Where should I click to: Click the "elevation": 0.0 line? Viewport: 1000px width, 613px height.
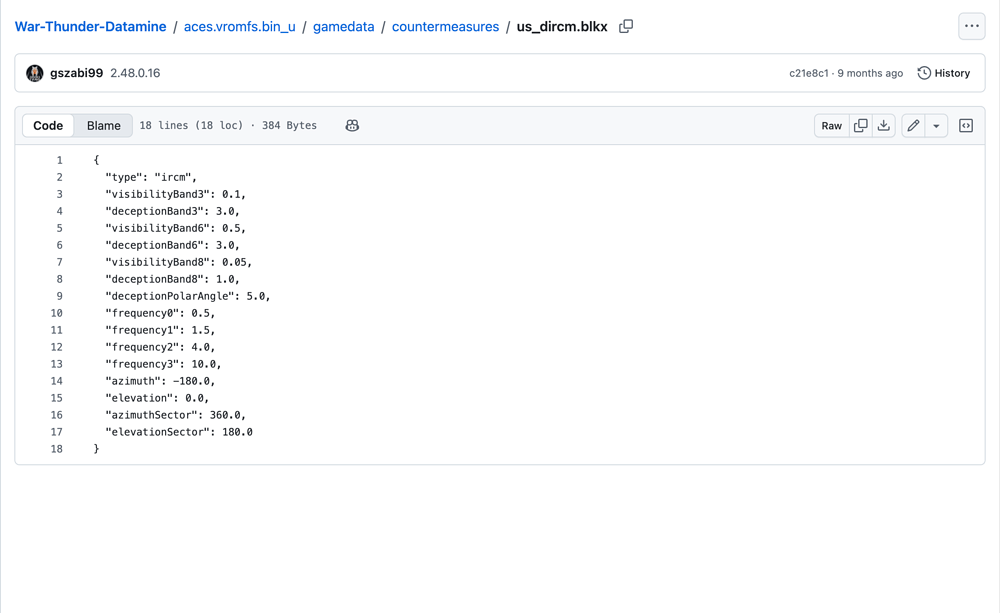tap(157, 398)
